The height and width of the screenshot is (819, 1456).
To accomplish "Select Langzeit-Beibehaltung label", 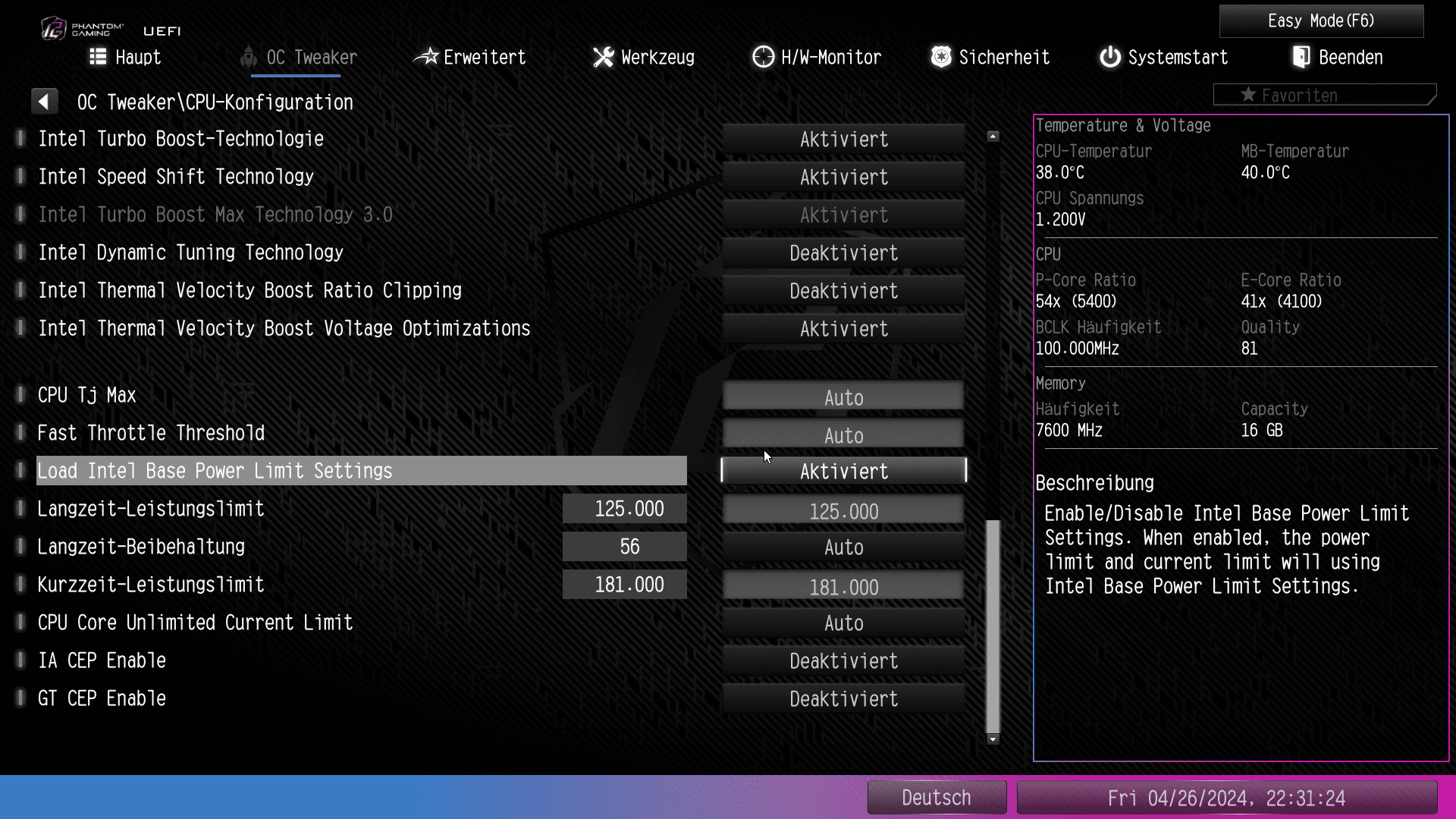I will click(x=142, y=547).
